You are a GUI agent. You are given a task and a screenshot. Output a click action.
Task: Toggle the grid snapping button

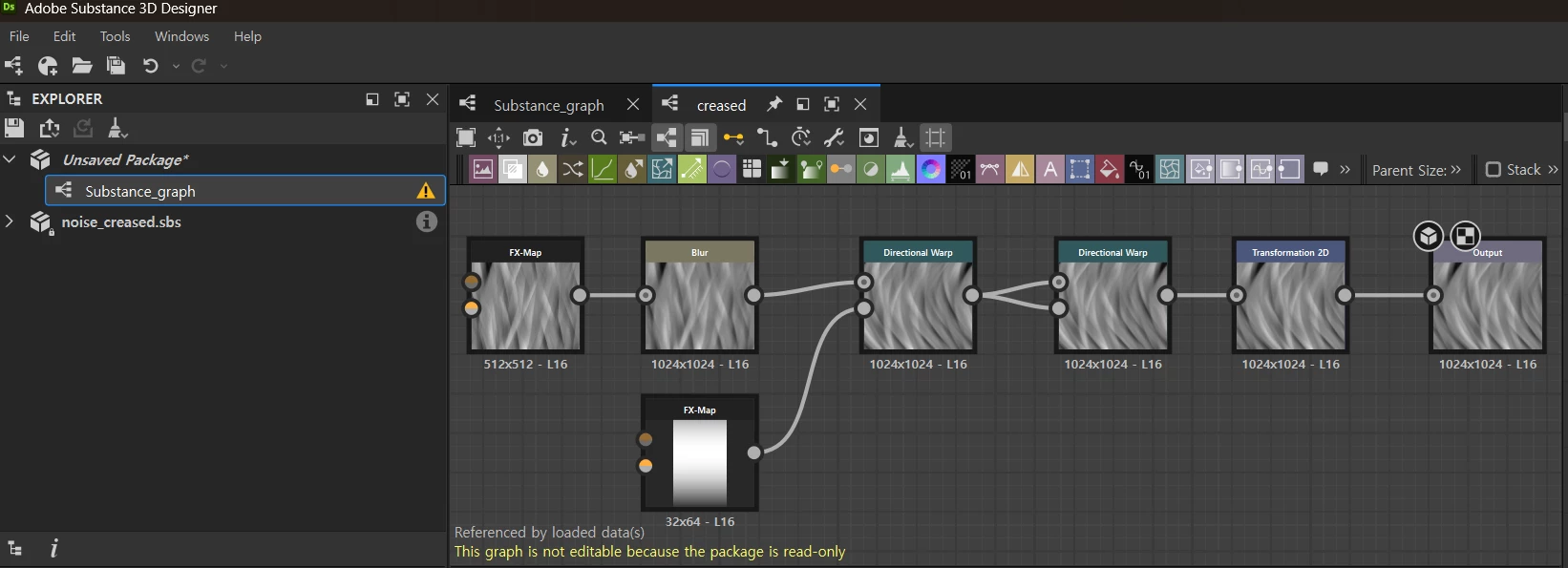click(936, 137)
